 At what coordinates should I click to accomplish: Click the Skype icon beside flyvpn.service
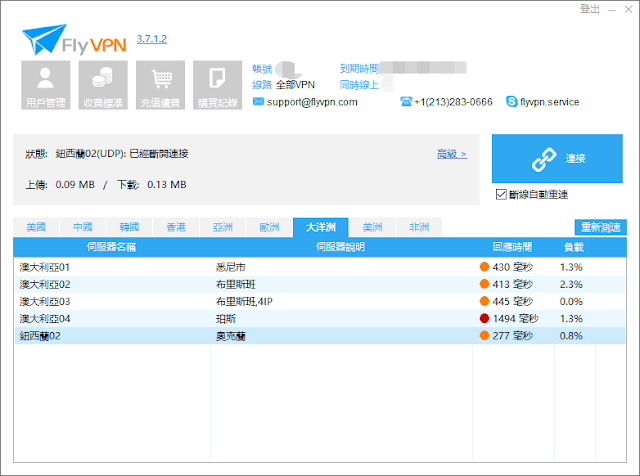pos(511,101)
